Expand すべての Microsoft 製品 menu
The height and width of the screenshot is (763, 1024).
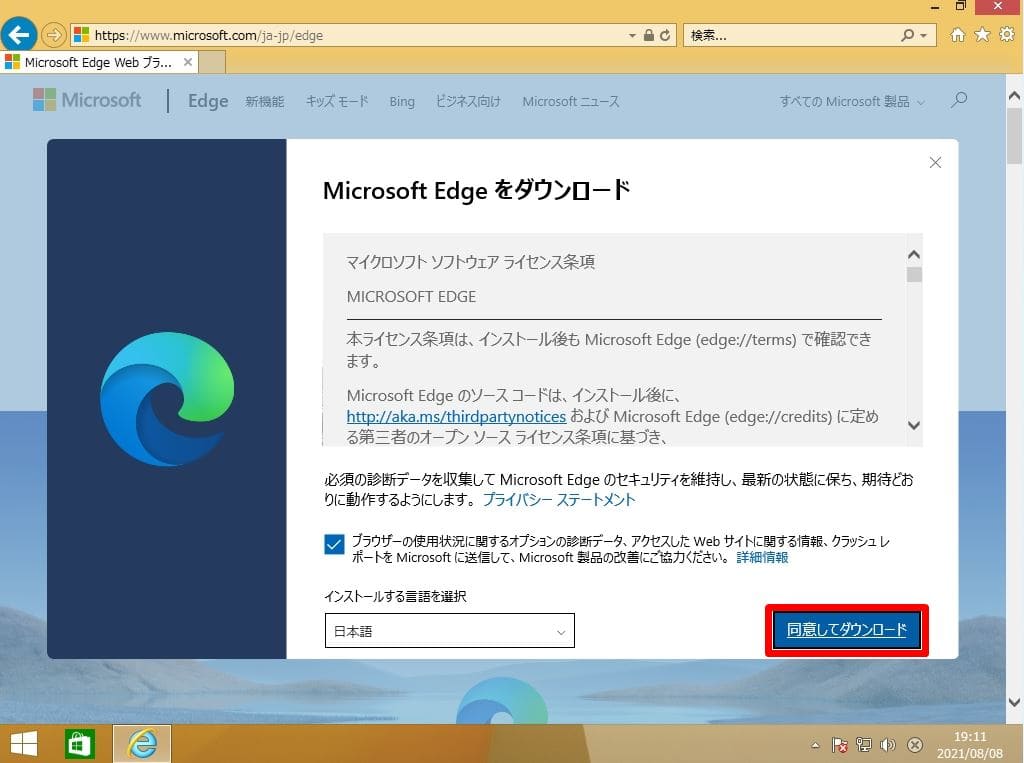[x=852, y=101]
